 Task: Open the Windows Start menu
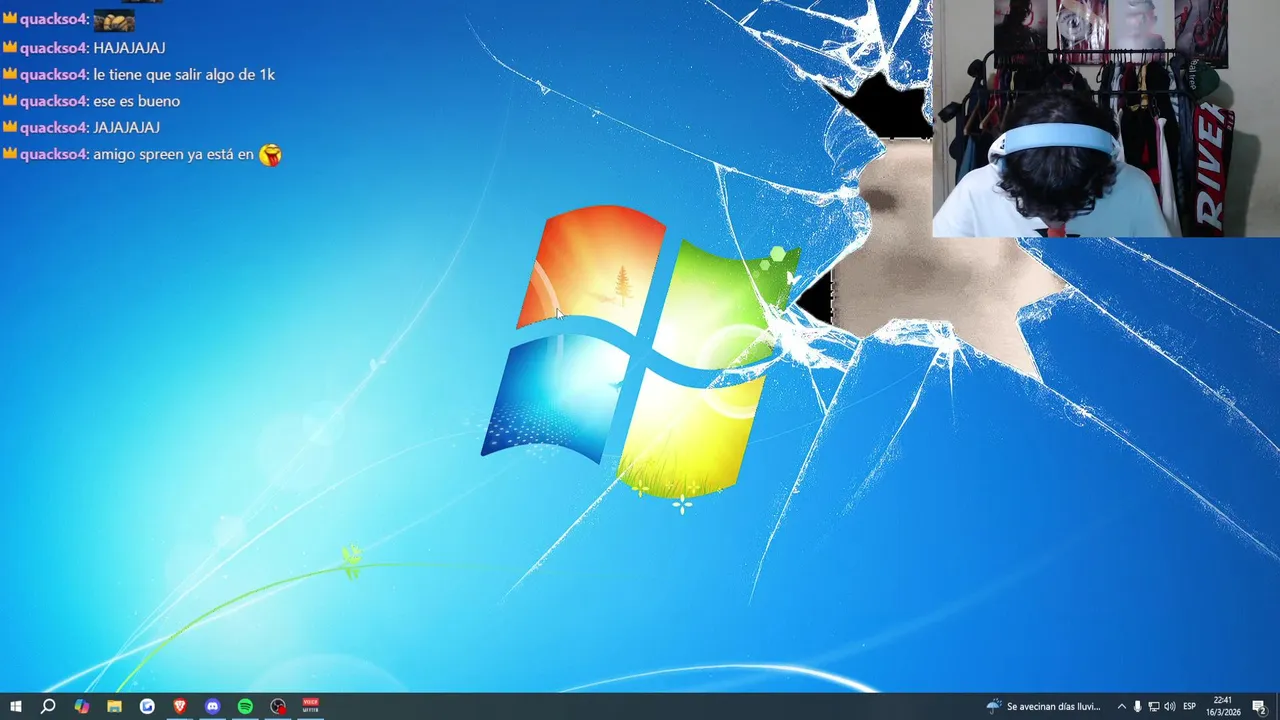click(x=16, y=706)
